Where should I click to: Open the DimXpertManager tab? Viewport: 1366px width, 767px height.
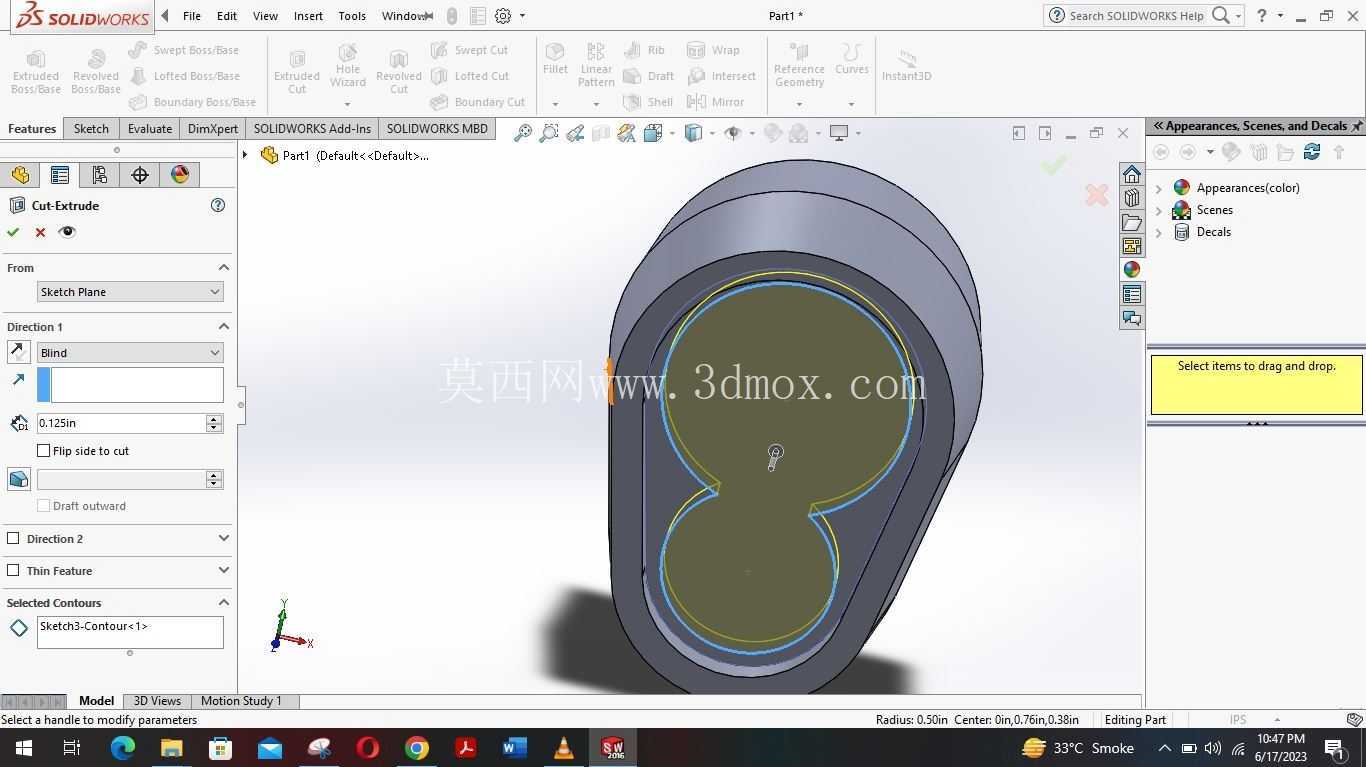pyautogui.click(x=140, y=175)
